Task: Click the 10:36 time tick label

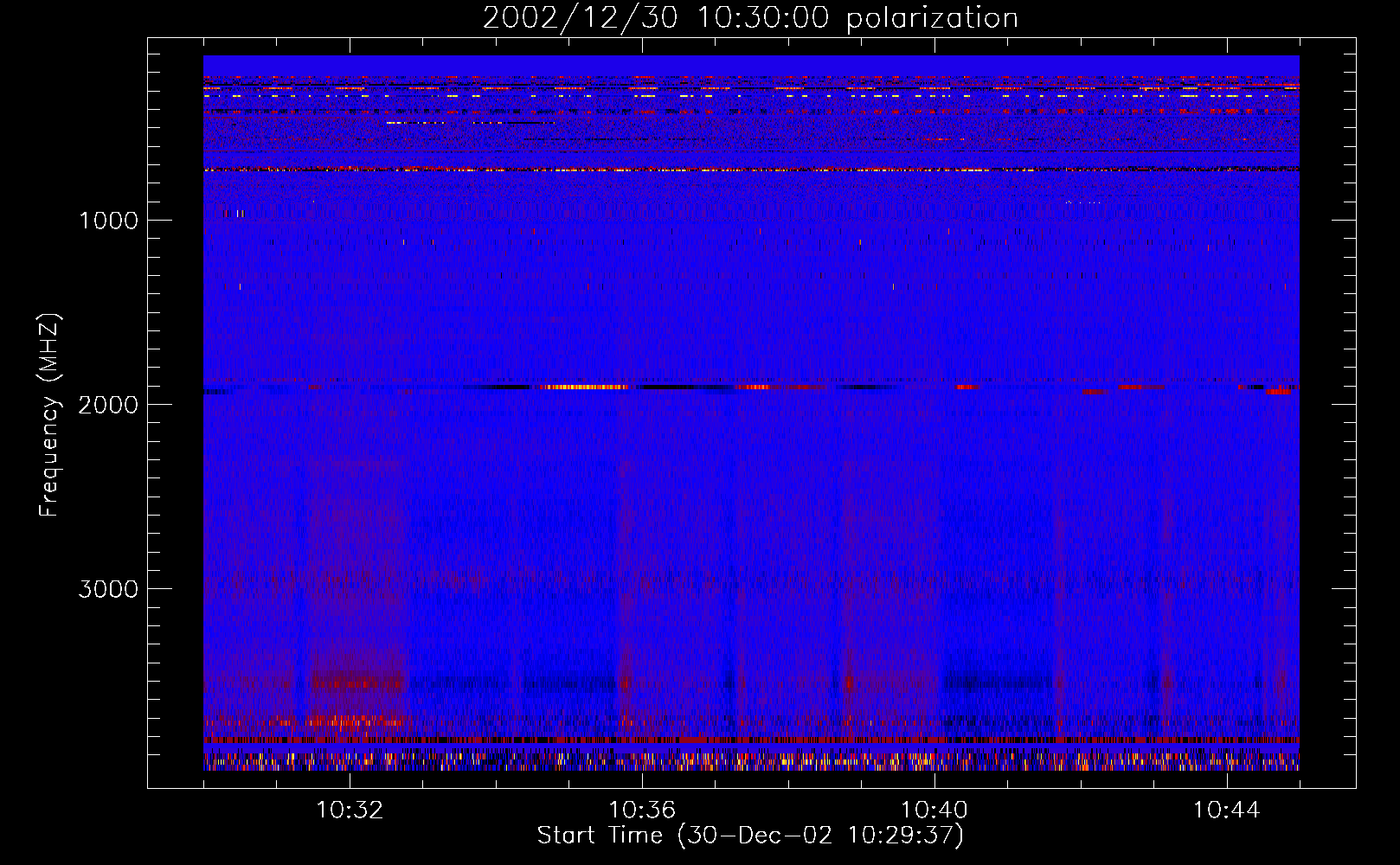Action: click(642, 811)
